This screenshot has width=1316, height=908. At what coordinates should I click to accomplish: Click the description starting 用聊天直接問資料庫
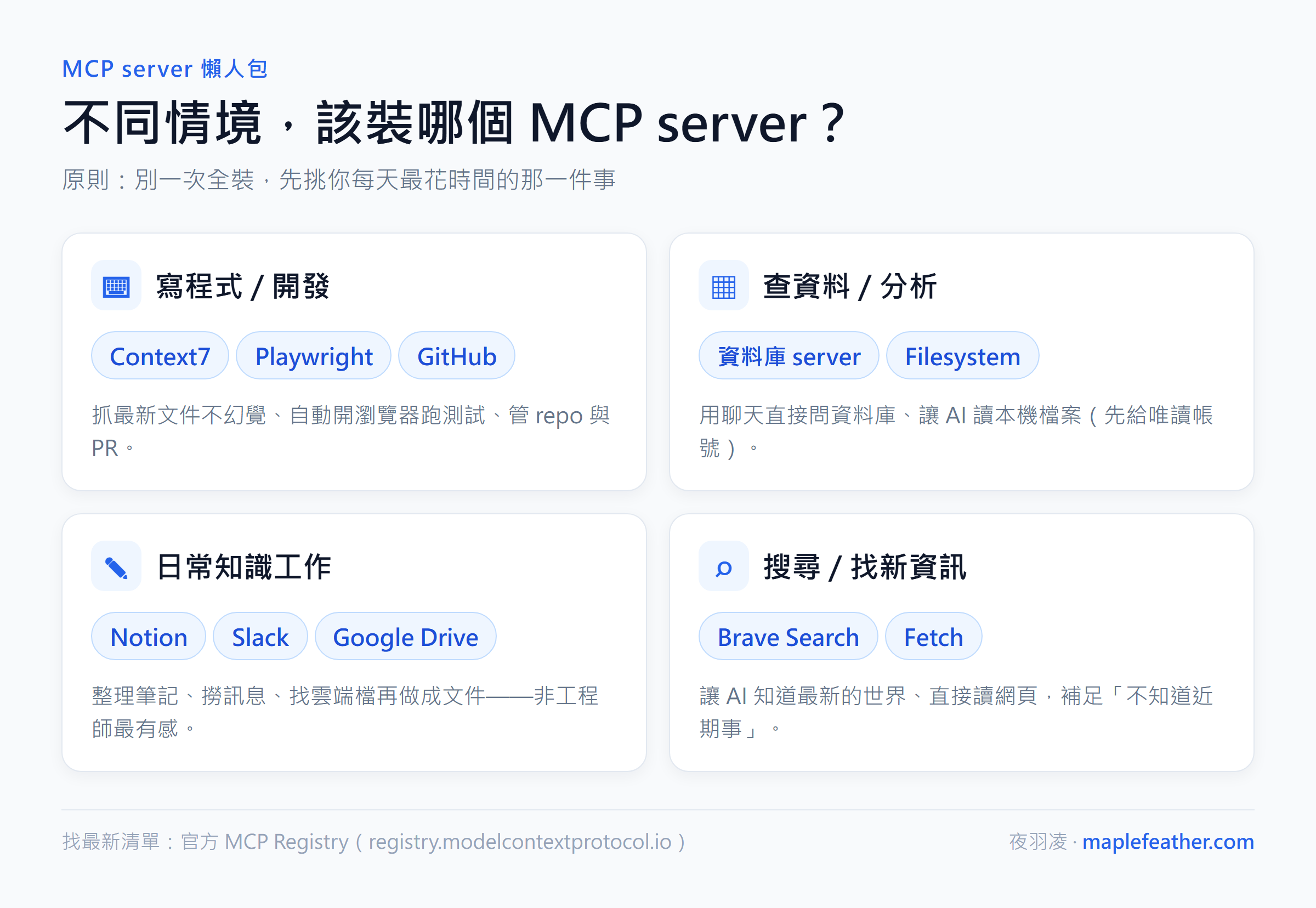point(956,431)
